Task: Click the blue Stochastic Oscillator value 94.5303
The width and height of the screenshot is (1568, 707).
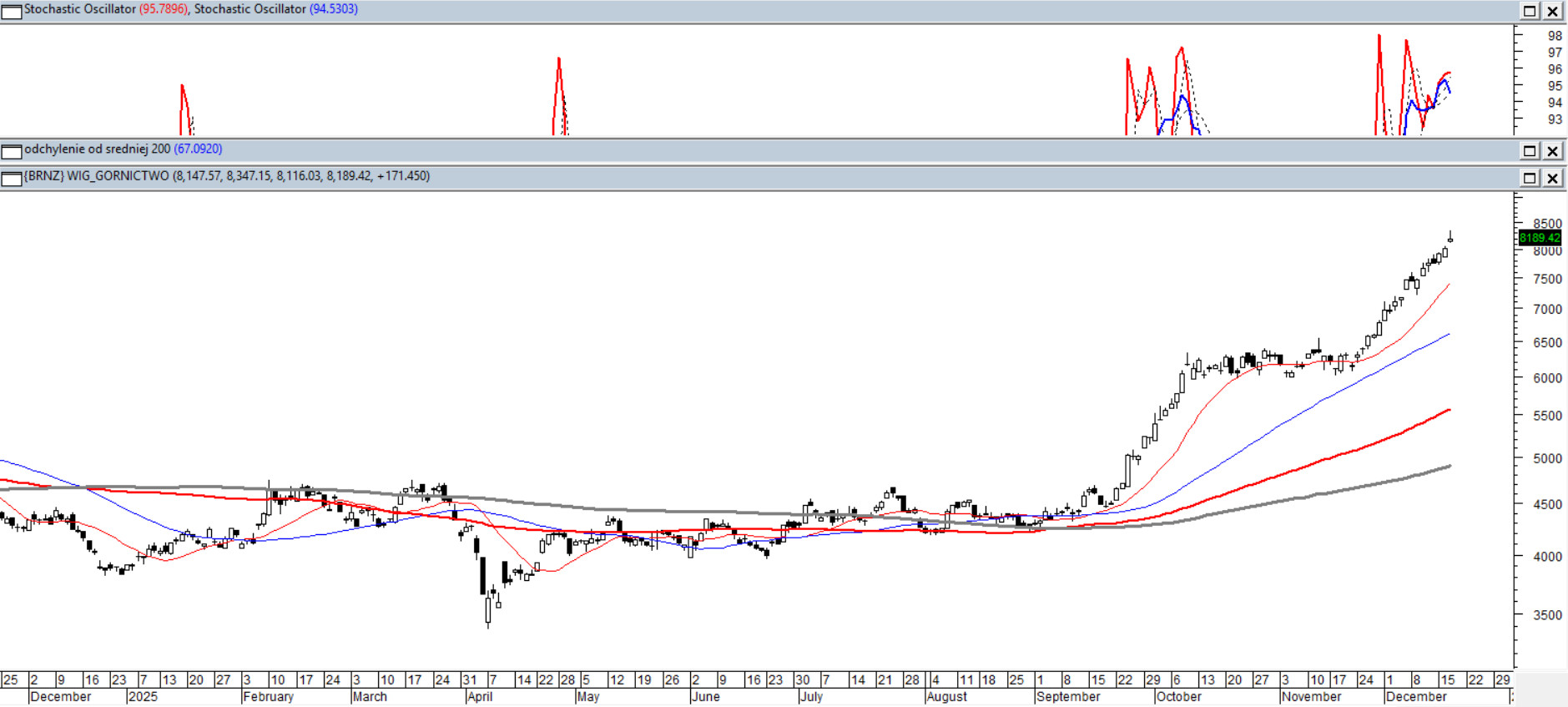Action: point(333,9)
